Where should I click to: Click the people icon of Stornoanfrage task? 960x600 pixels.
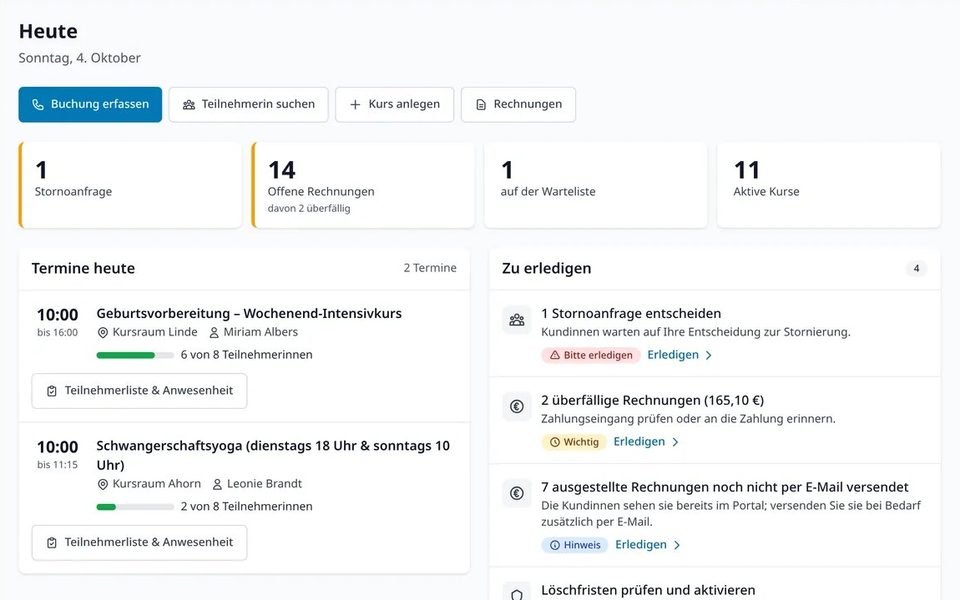(517, 320)
